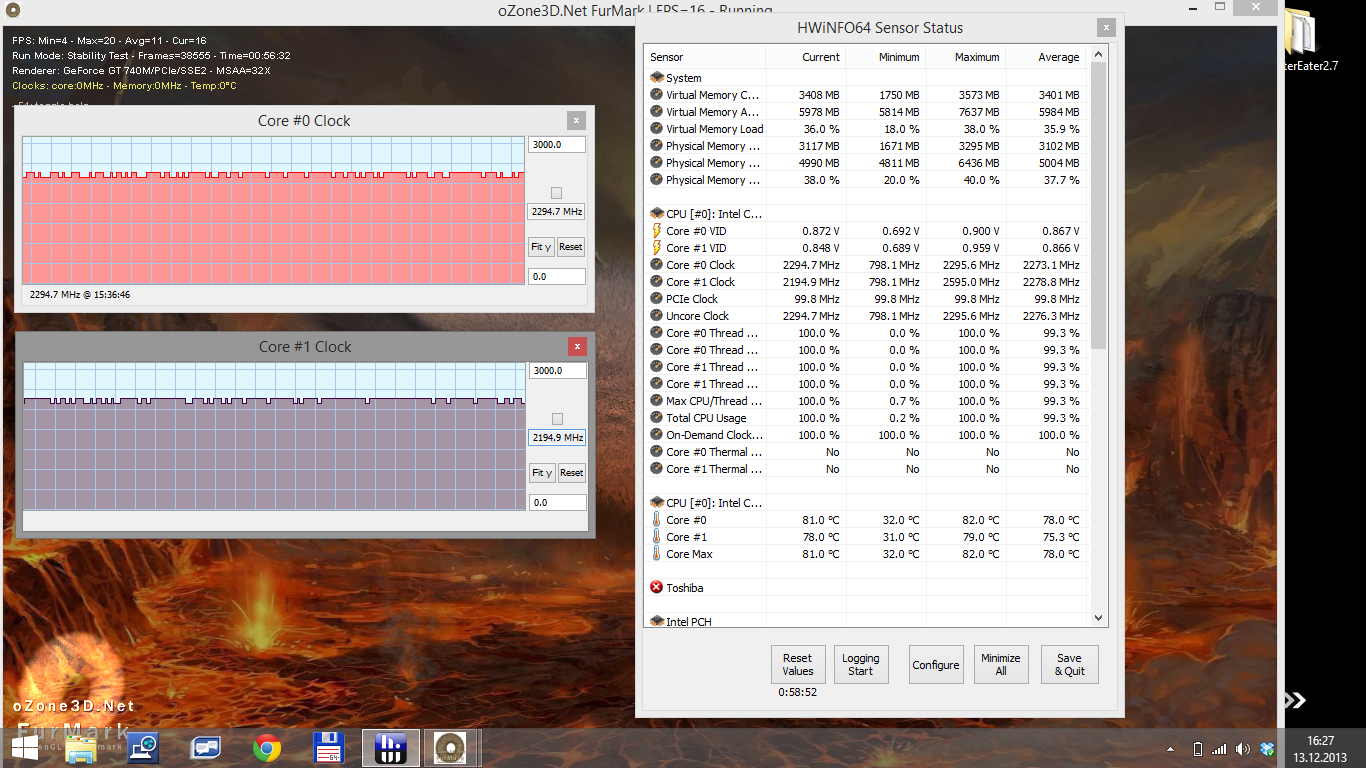Image resolution: width=1366 pixels, height=768 pixels.
Task: Click the 2194.9 MHz value field
Action: coord(557,438)
